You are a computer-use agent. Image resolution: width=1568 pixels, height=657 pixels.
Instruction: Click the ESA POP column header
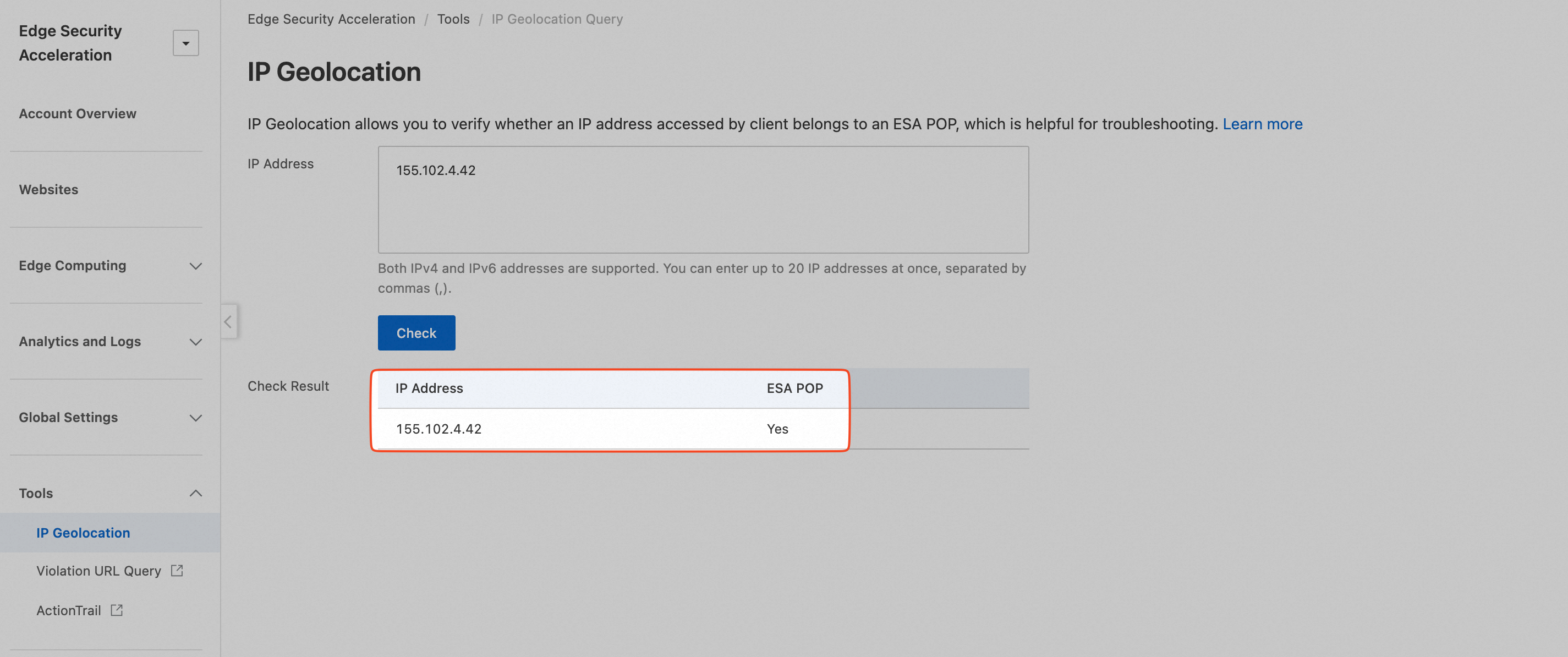coord(794,388)
